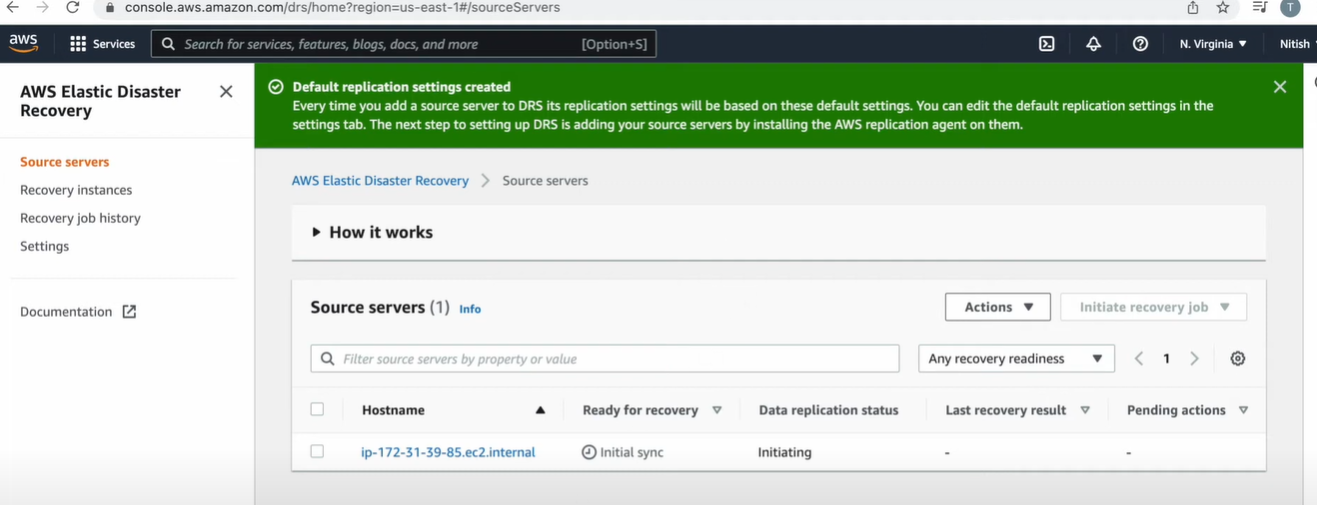
Task: Click the Initiating replication status cell
Action: pyautogui.click(x=785, y=452)
